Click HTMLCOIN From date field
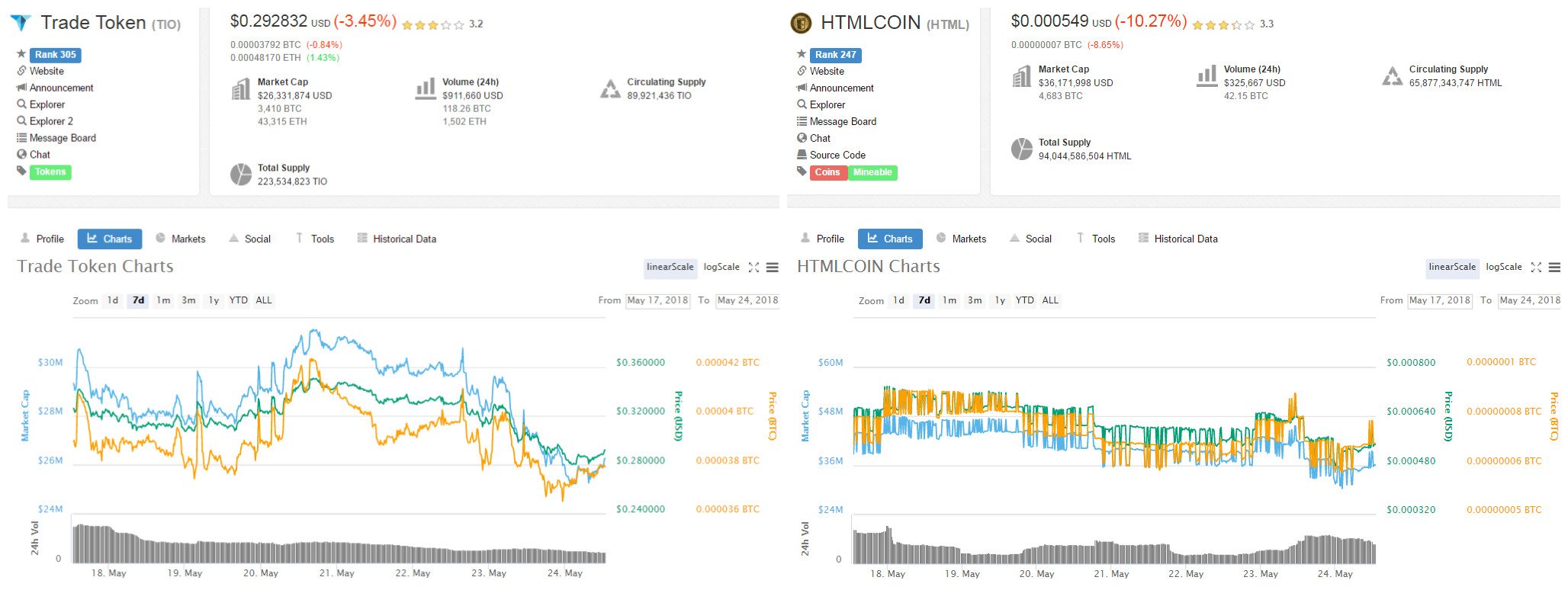 point(1440,300)
